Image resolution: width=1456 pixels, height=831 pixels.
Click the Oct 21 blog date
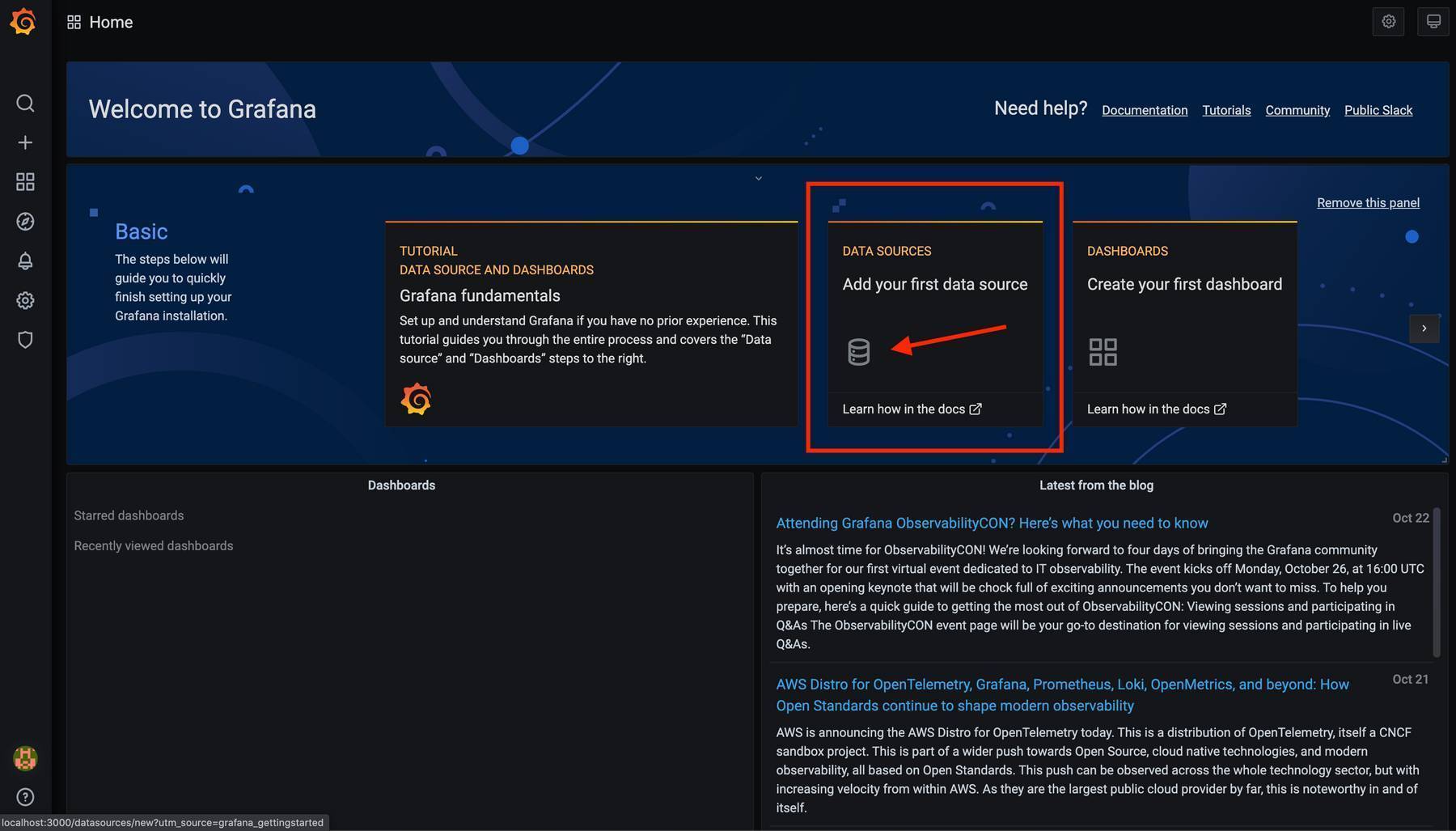pos(1411,680)
